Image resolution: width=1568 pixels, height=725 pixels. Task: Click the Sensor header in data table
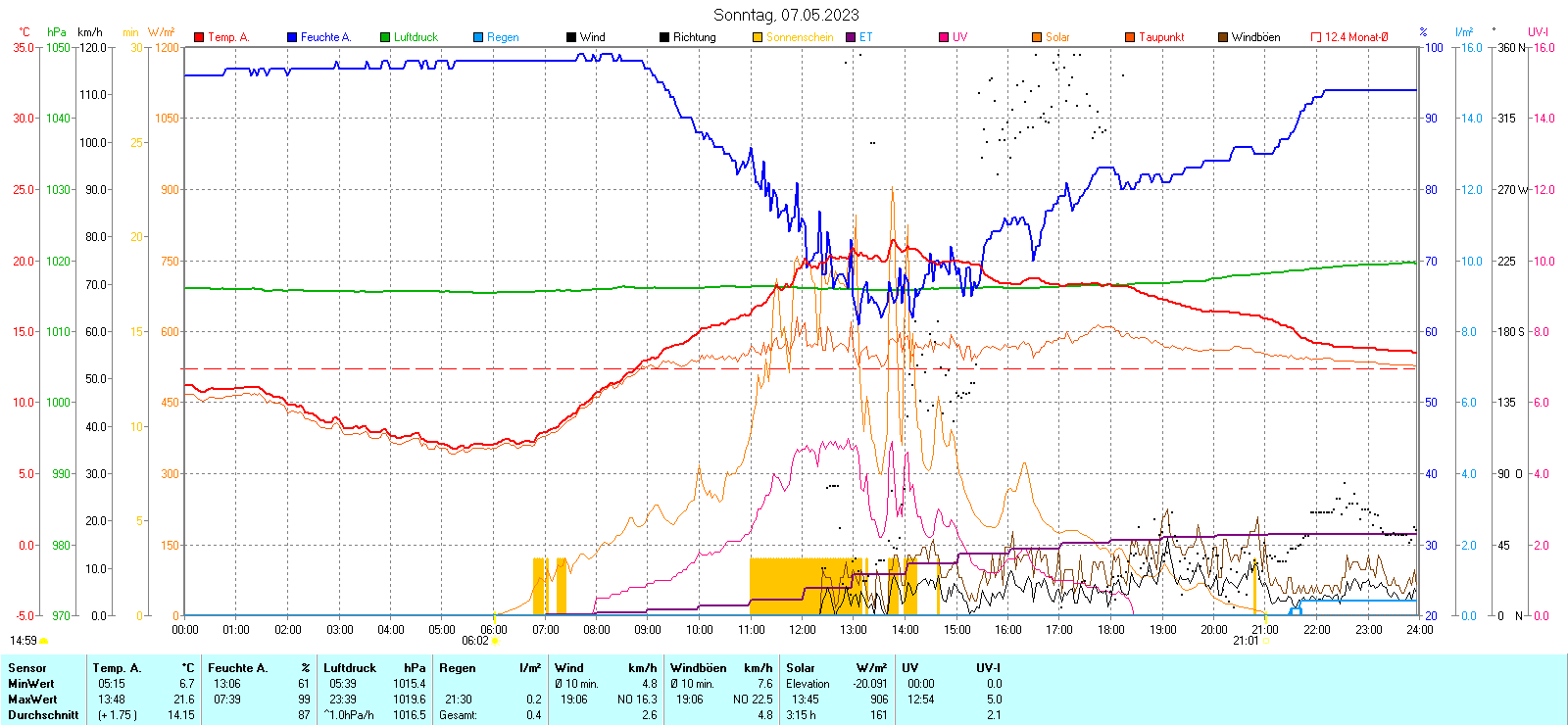(27, 668)
